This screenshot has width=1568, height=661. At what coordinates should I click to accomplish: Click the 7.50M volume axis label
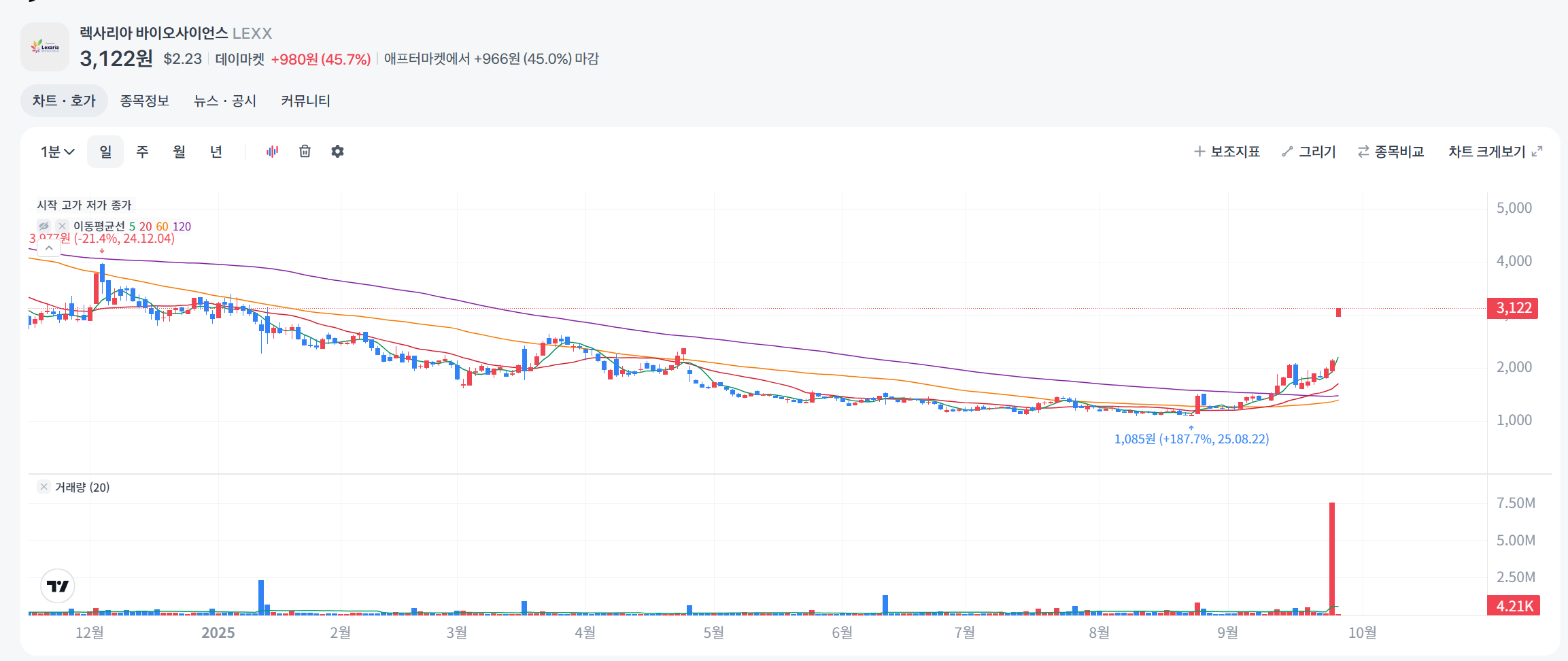[x=1516, y=503]
